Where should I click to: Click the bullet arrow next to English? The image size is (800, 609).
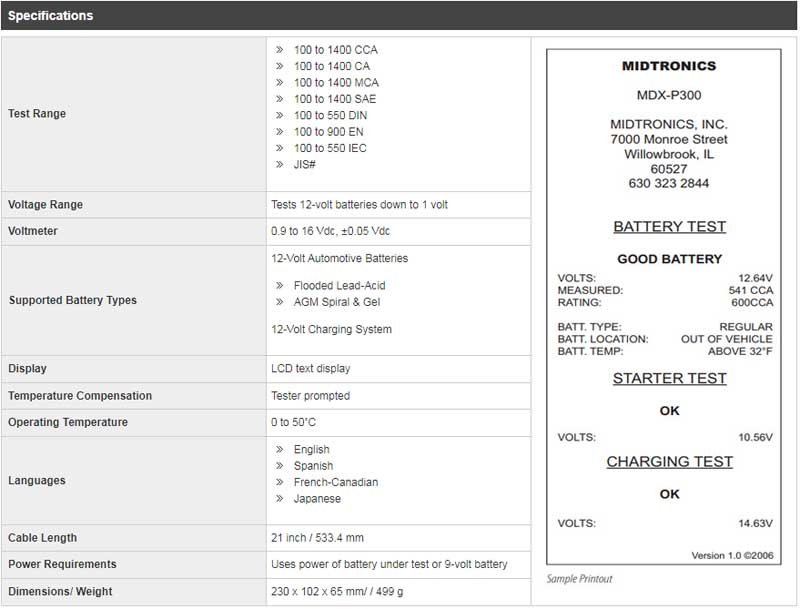click(280, 450)
